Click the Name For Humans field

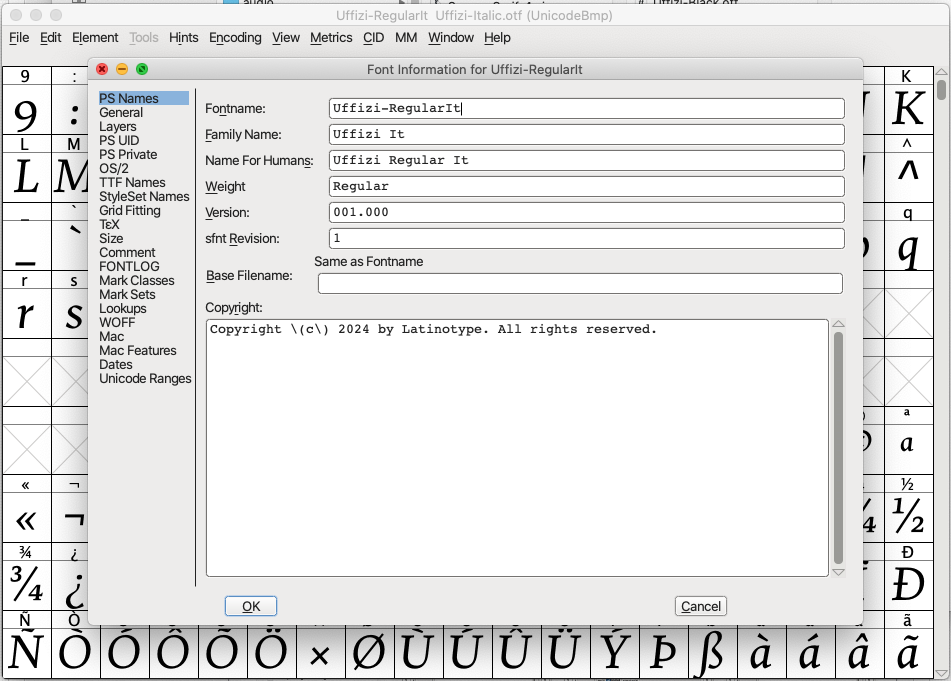click(x=586, y=161)
